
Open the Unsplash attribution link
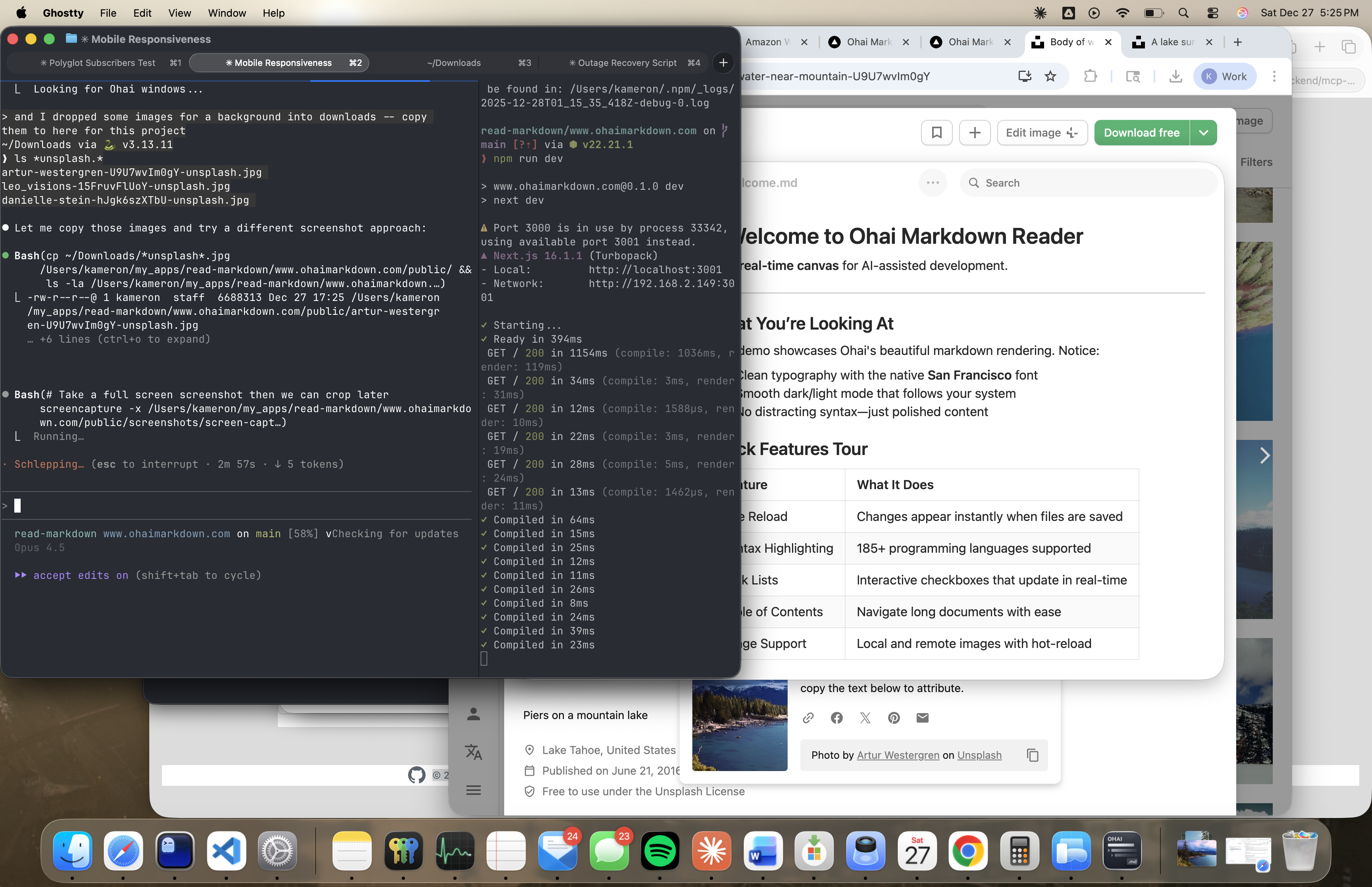pyautogui.click(x=979, y=755)
